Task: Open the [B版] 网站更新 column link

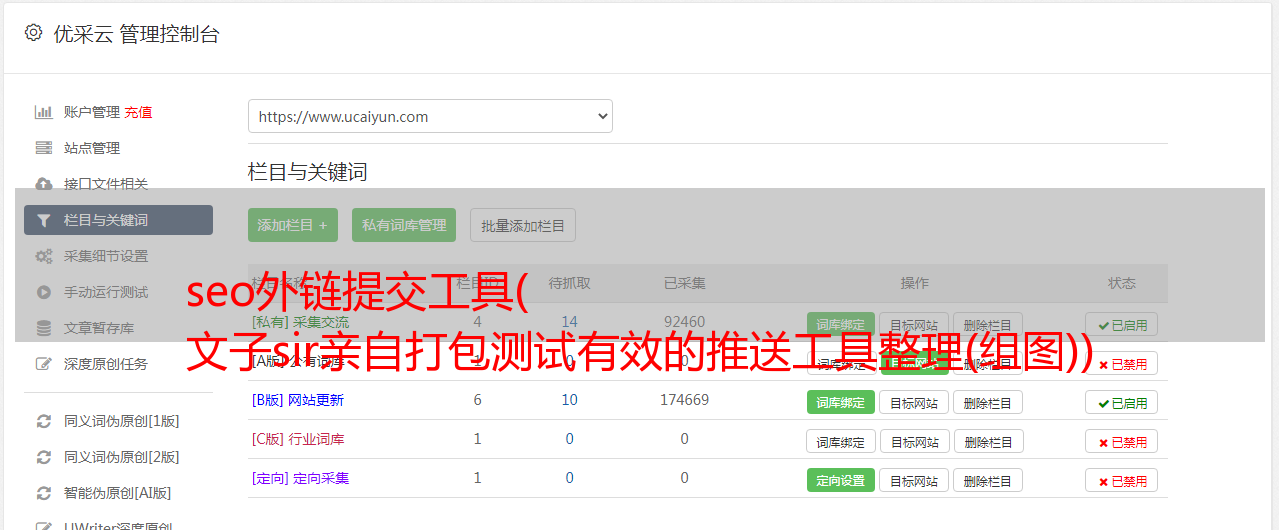Action: tap(298, 400)
